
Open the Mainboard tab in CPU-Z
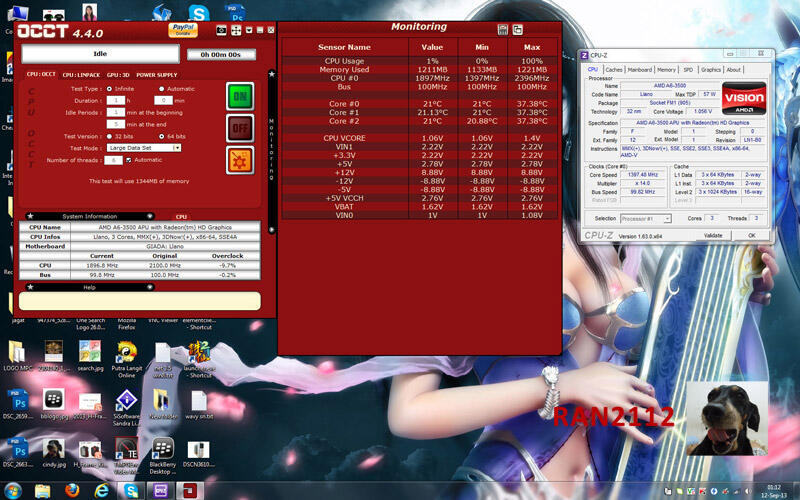coord(639,69)
